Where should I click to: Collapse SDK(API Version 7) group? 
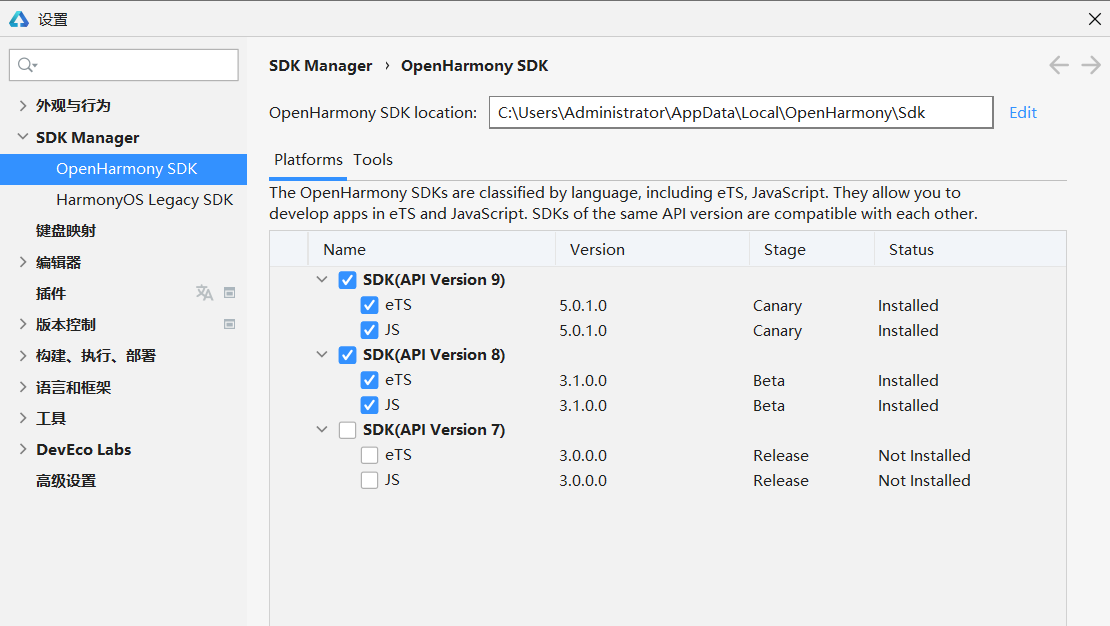[322, 430]
